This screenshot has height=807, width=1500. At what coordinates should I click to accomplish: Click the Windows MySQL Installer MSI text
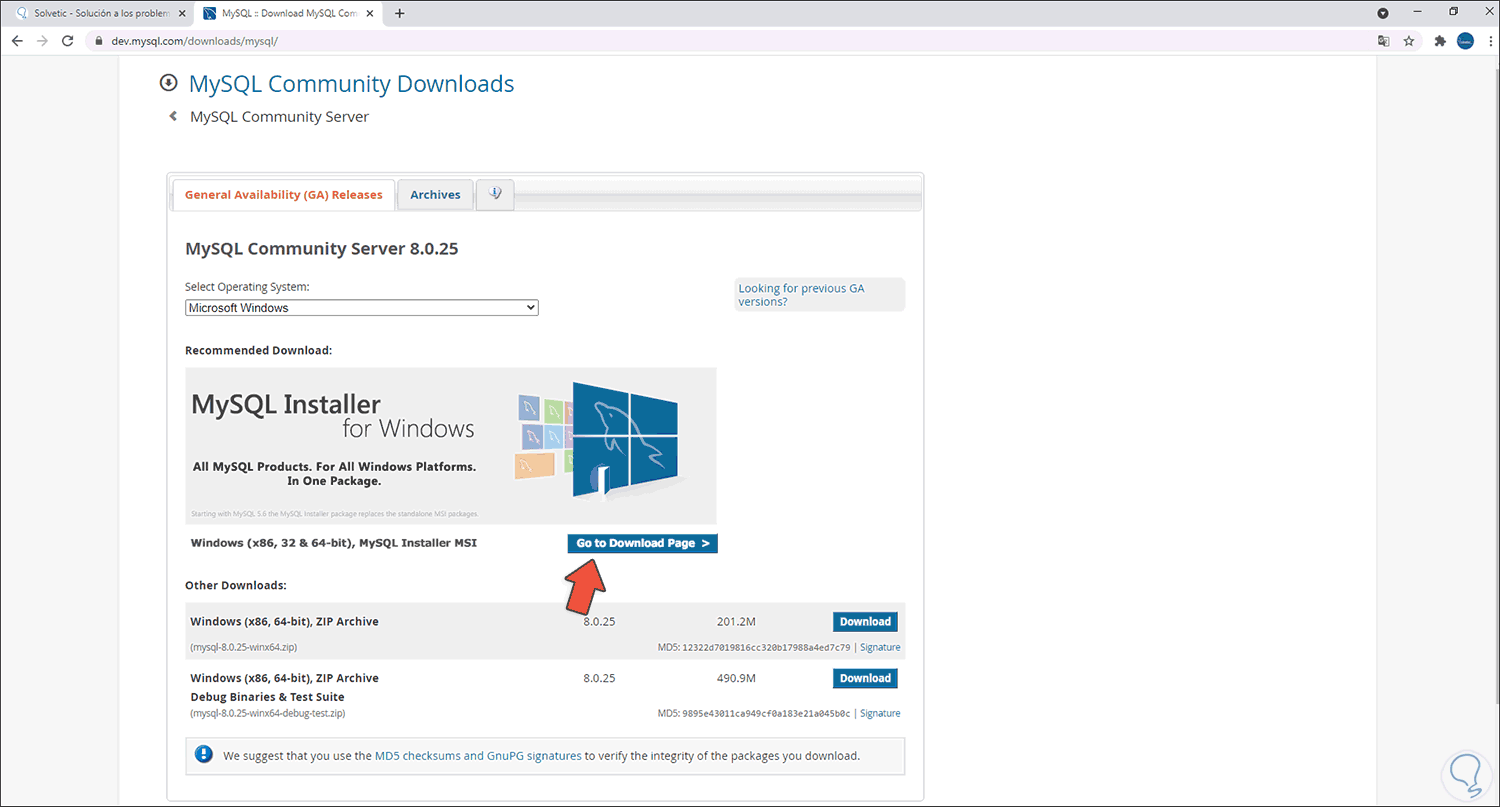[x=334, y=543]
